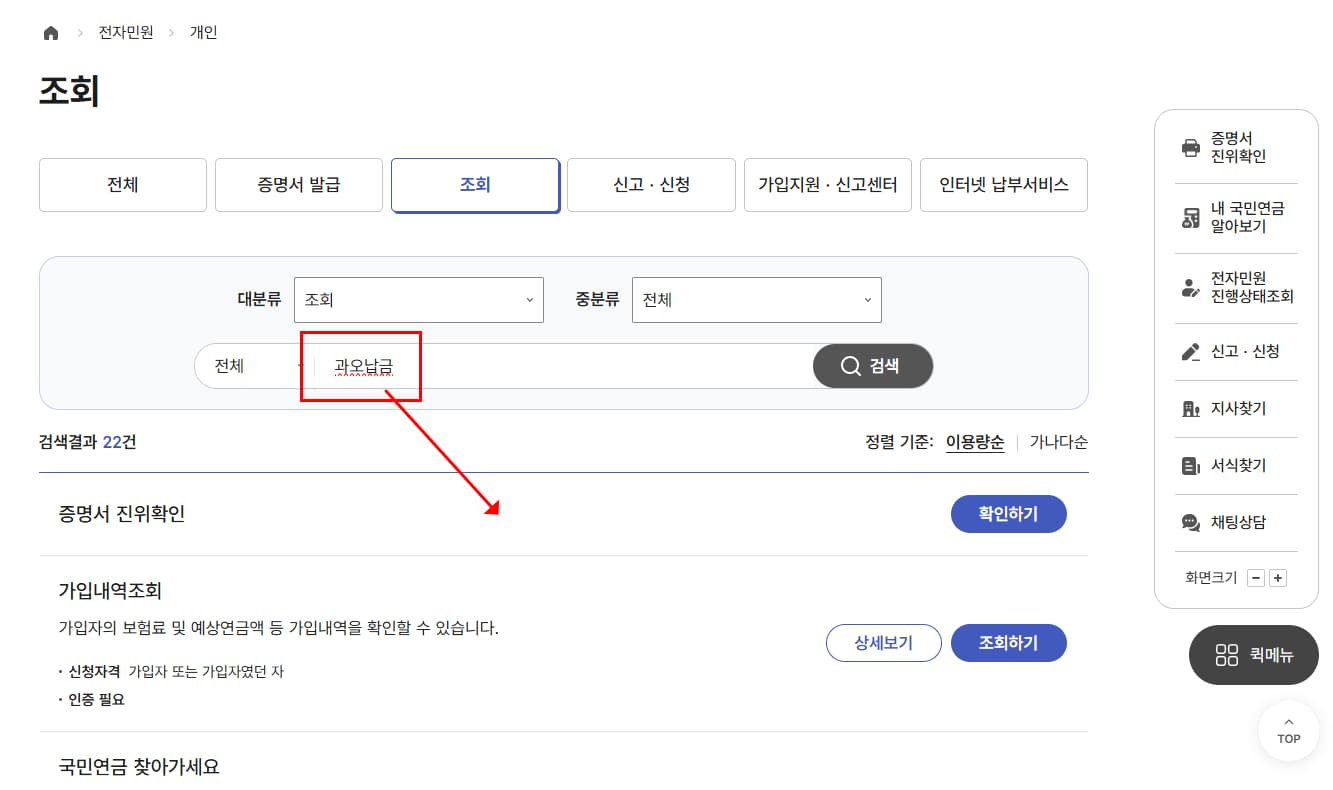Sort results by 가나다순
This screenshot has height=790, width=1333.
1058,441
